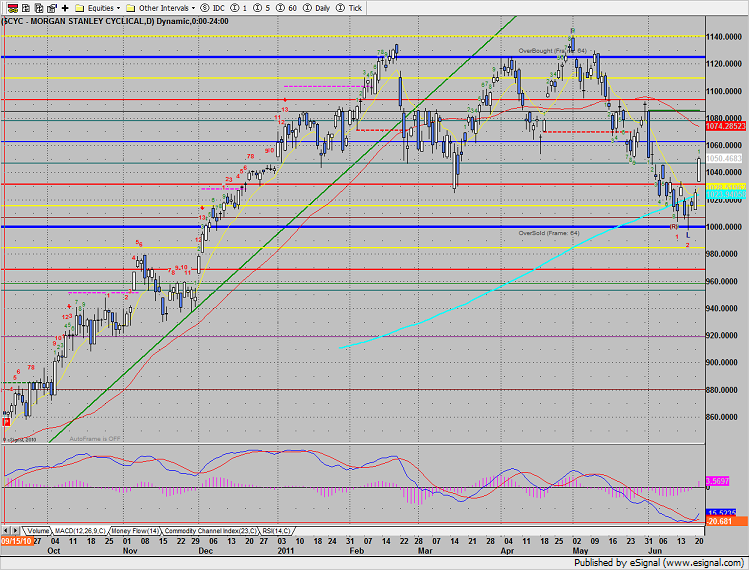Click the Published by eSignal (www.esignal.com) text
The width and height of the screenshot is (749, 570).
[x=659, y=562]
